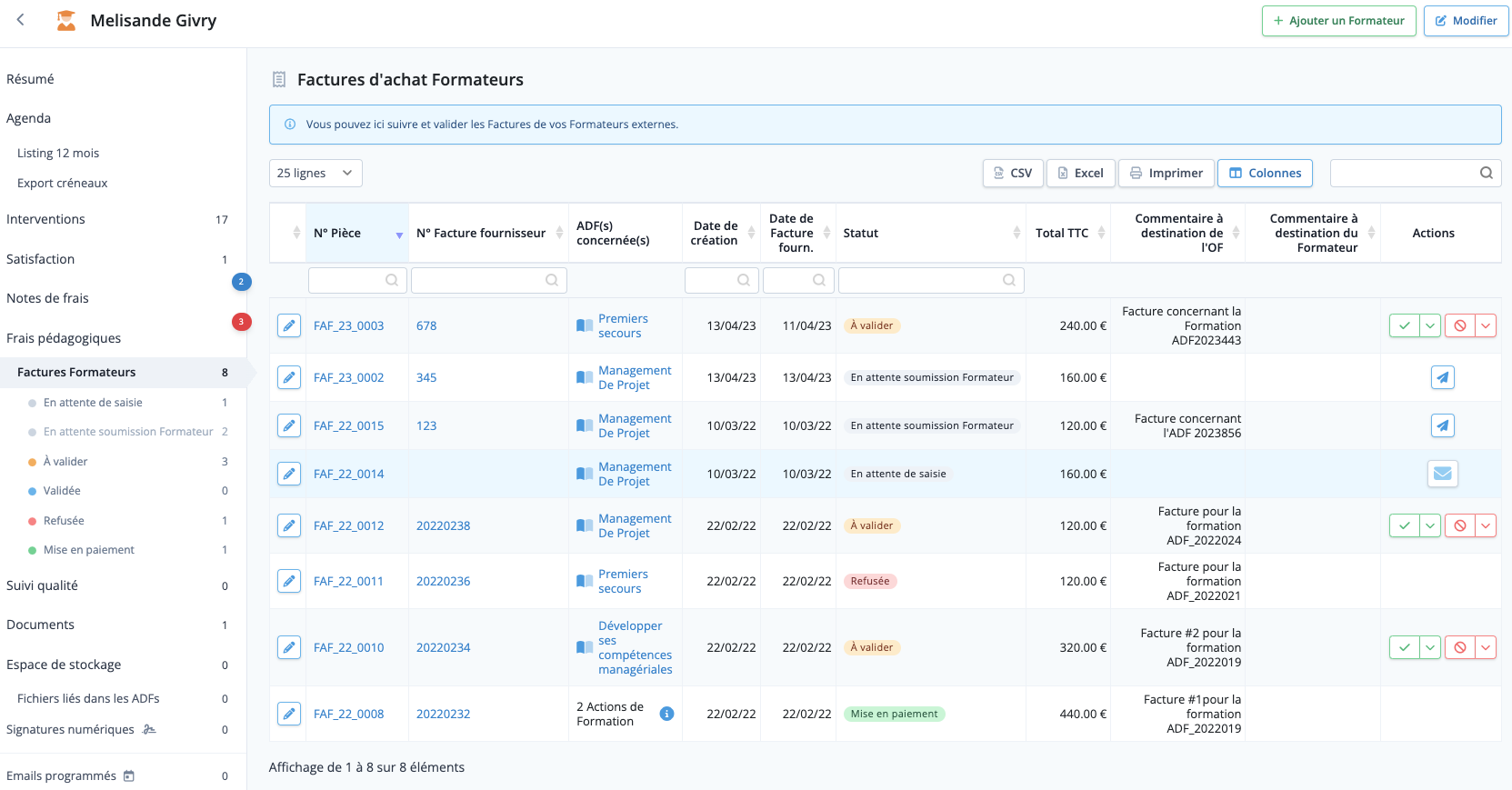Screen dimensions: 1512x790
Task: Sort by Total TTC column
Action: [1068, 234]
